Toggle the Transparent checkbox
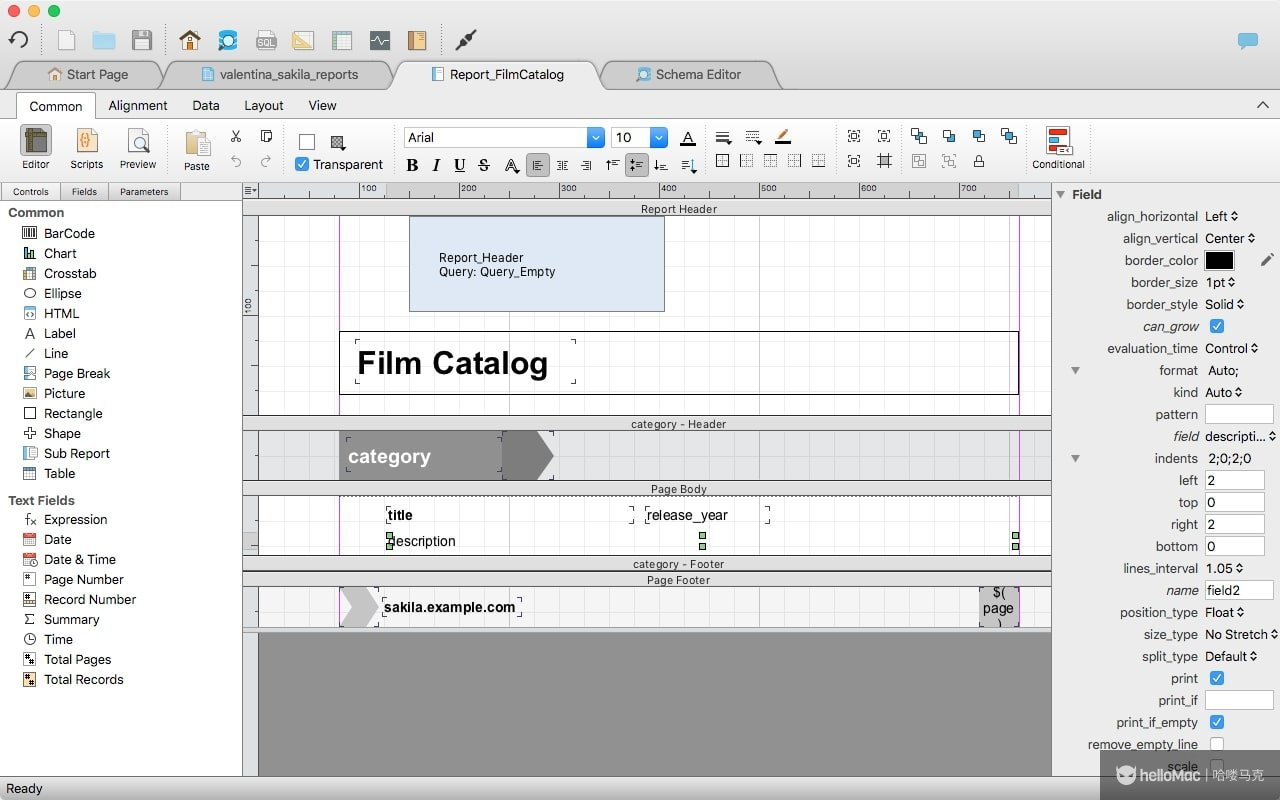This screenshot has width=1280, height=800. point(302,164)
